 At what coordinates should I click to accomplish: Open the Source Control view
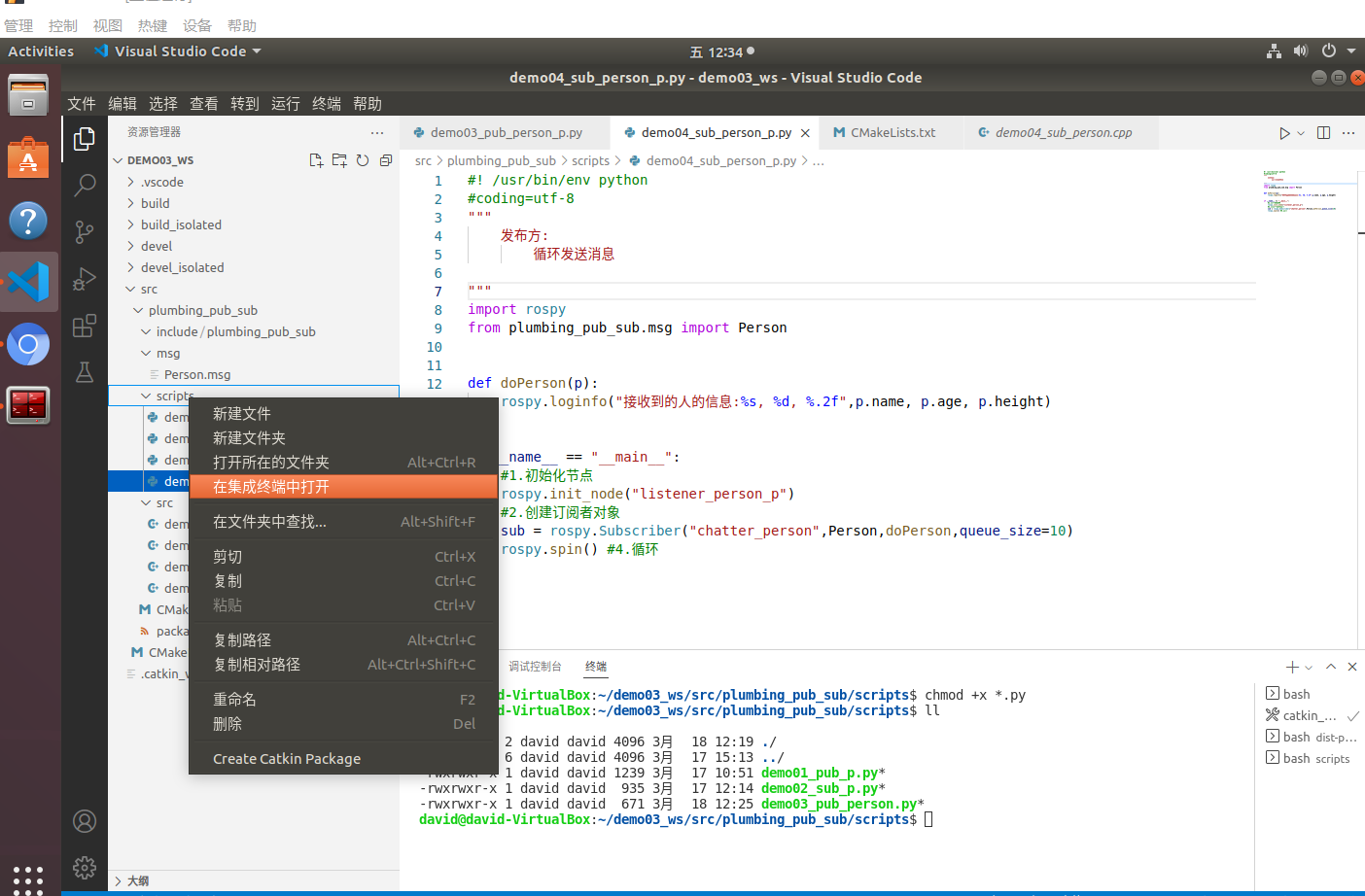pos(85,231)
